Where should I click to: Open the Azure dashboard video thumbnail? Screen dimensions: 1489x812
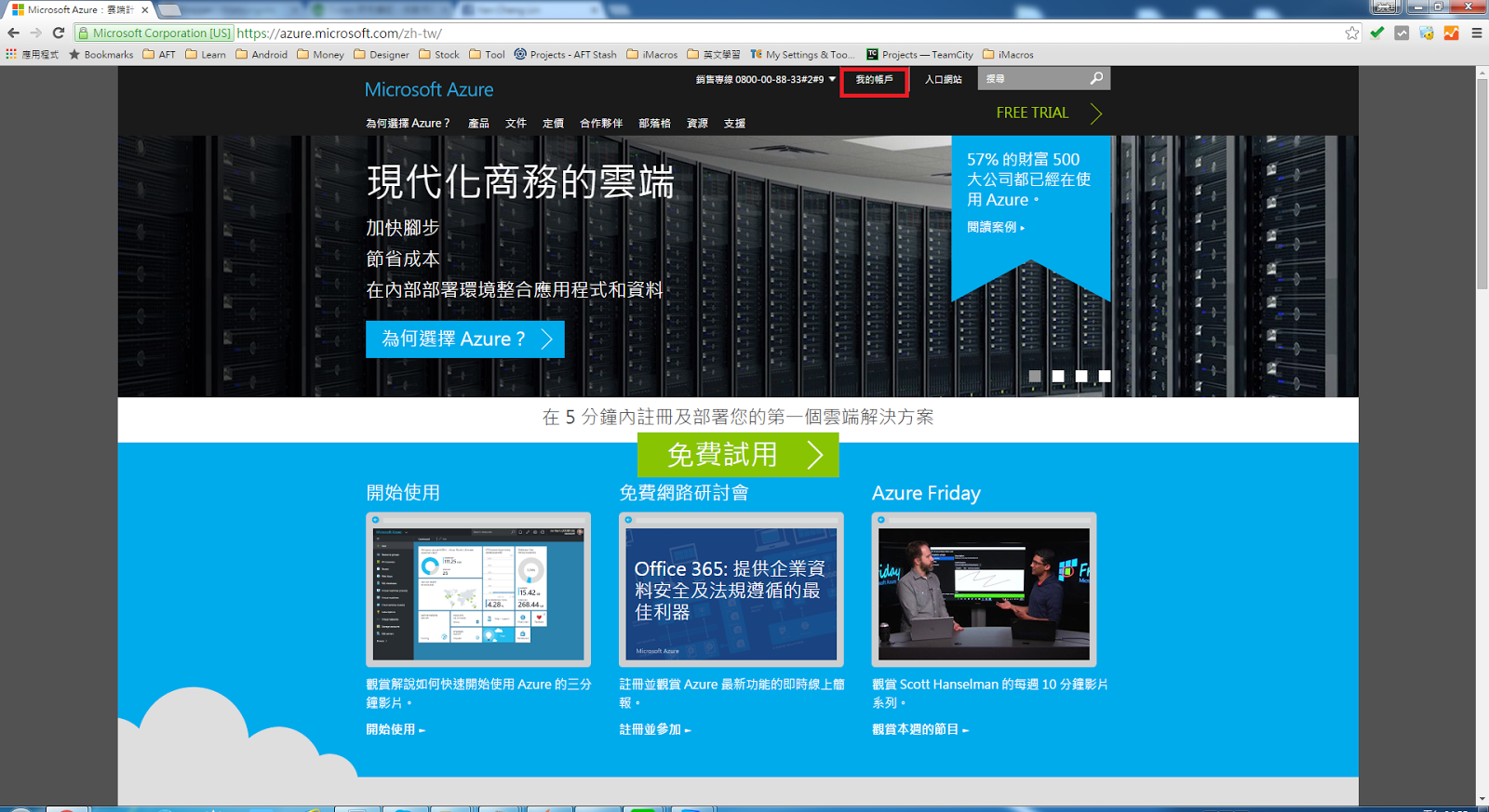click(478, 590)
